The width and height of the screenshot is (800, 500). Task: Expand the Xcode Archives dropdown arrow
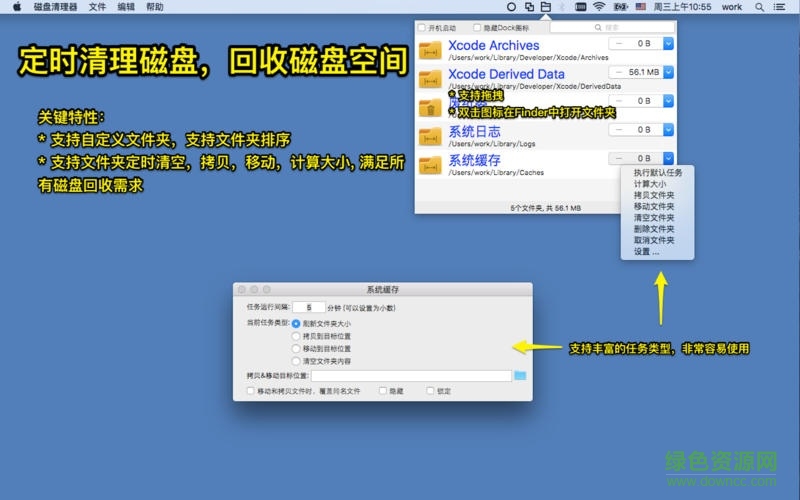(x=668, y=44)
